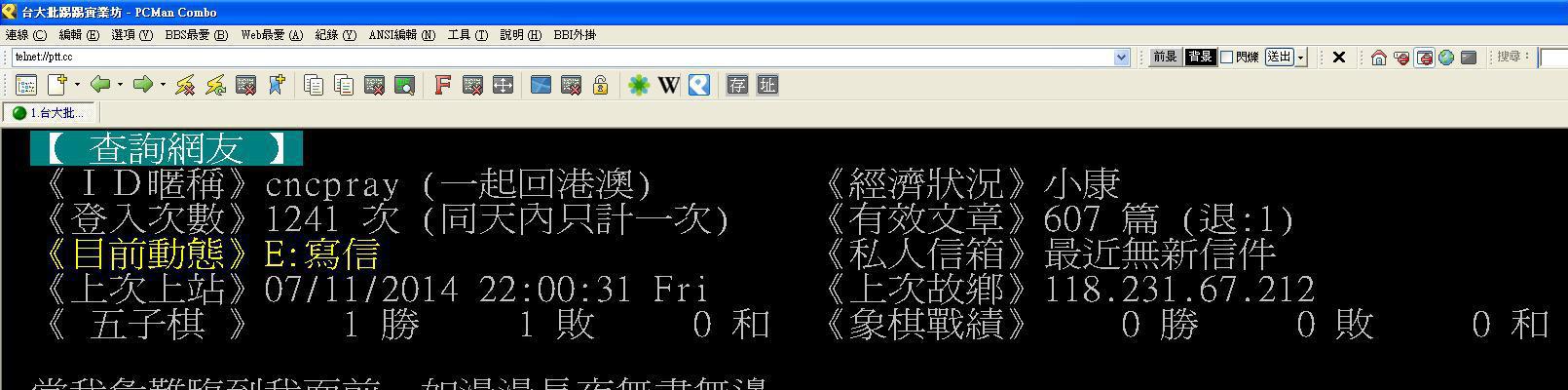
Task: Open the 選項 (V) menu
Action: pos(132,35)
